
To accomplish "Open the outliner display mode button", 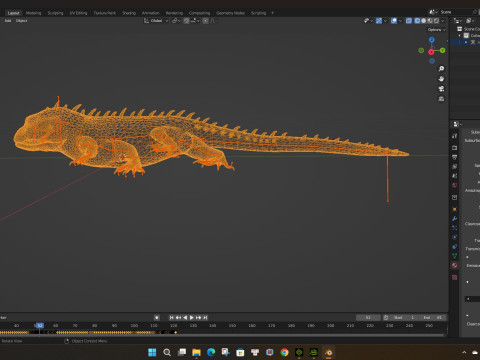I will coord(470,21).
